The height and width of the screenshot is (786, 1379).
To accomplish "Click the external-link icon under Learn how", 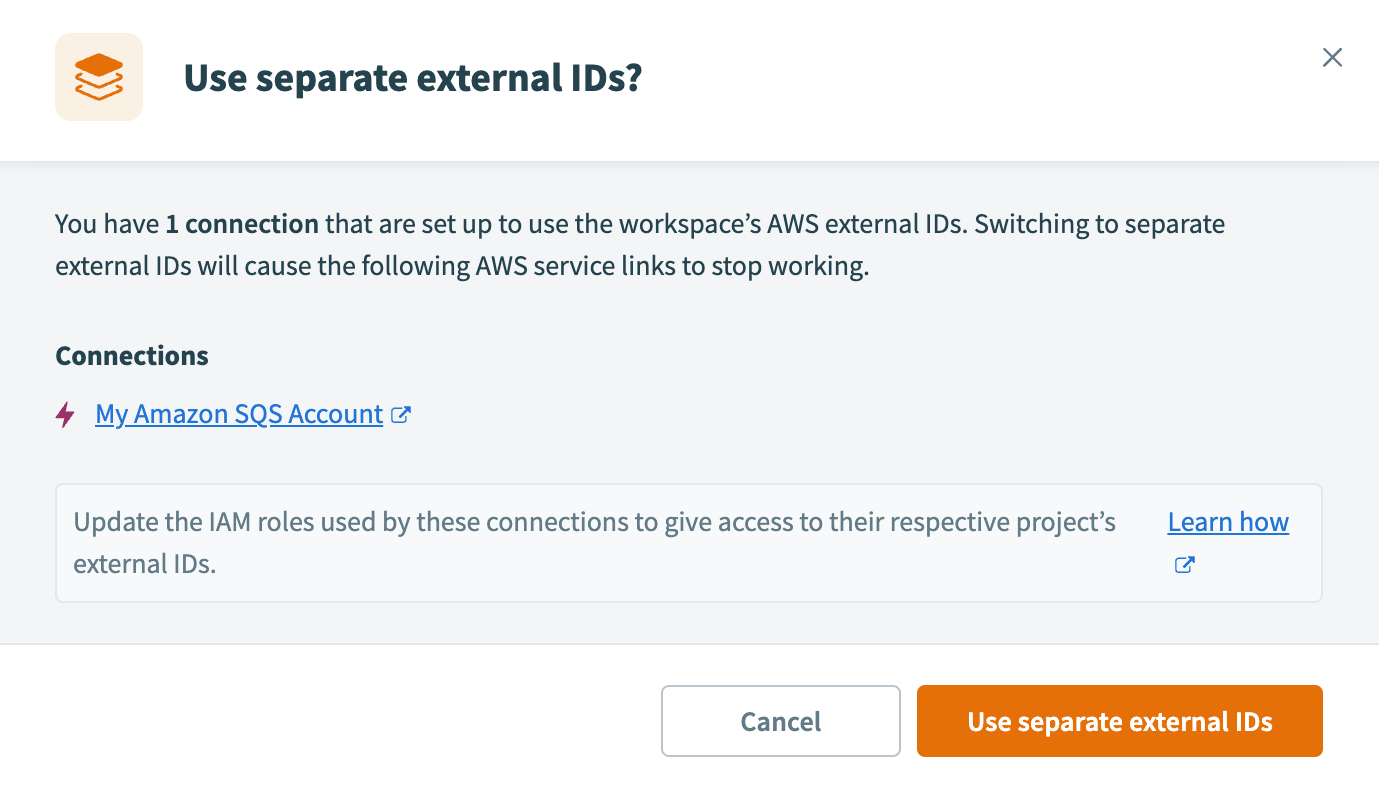I will [1183, 564].
